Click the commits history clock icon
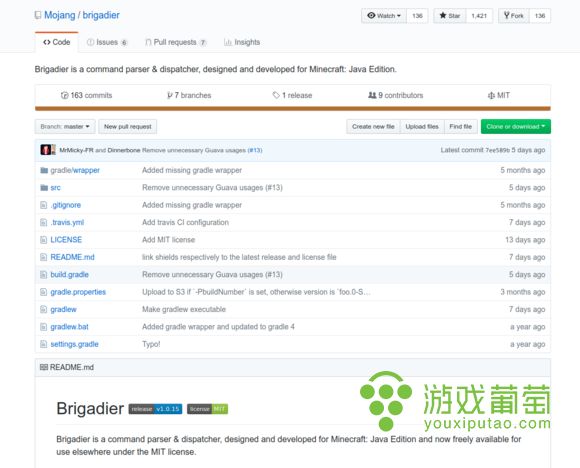This screenshot has width=580, height=468. point(64,95)
